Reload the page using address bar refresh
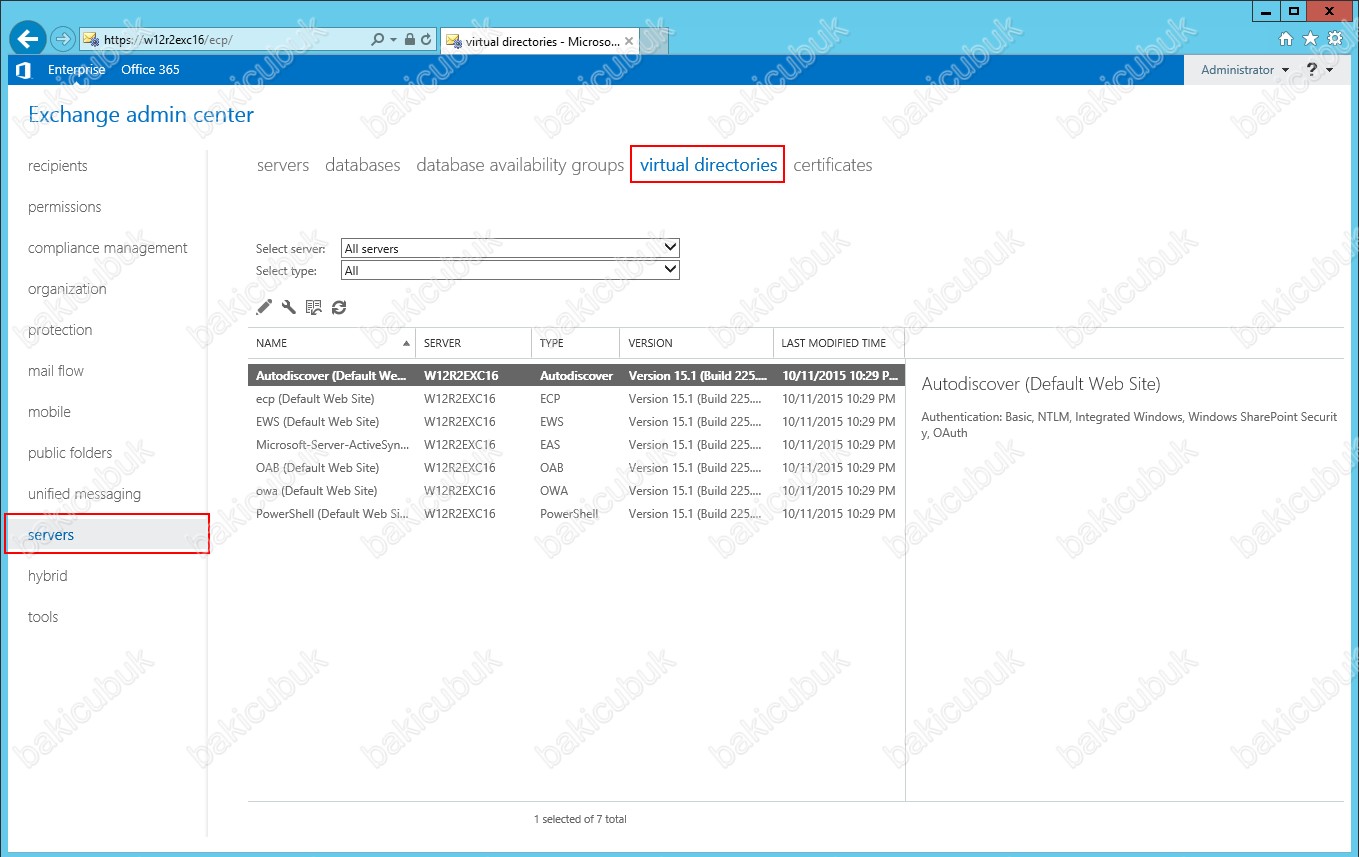The image size is (1359, 857). (426, 40)
